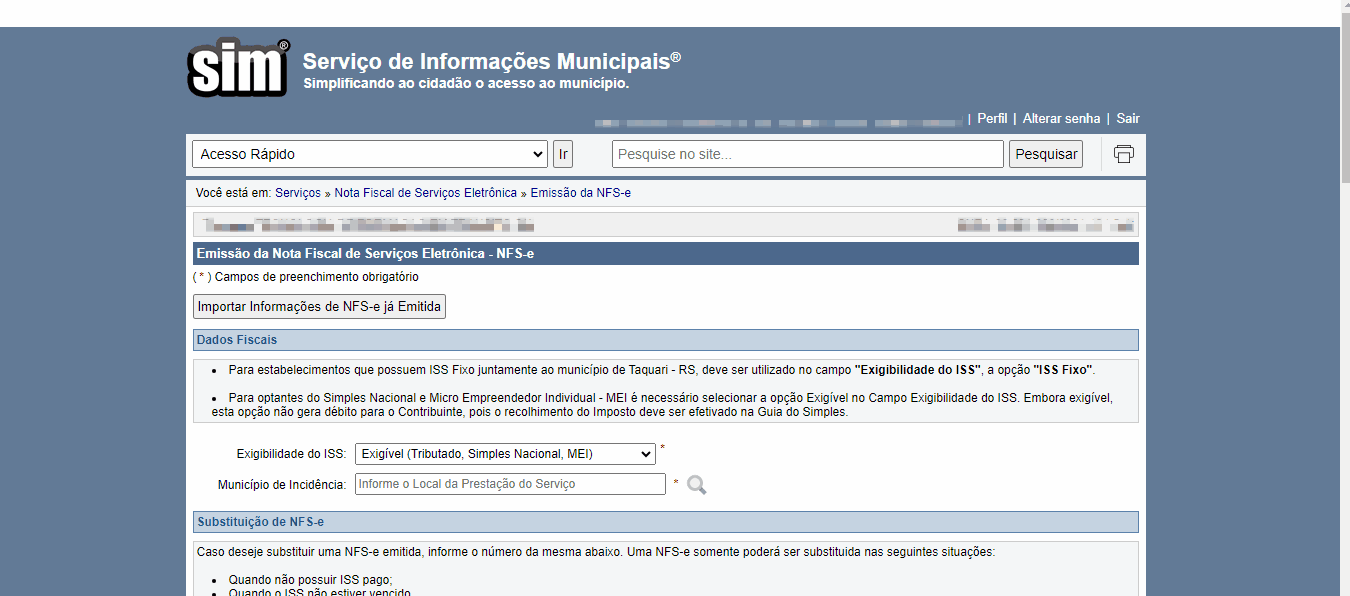1350x596 pixels.
Task: Click the Pesquisar button
Action: tap(1046, 154)
